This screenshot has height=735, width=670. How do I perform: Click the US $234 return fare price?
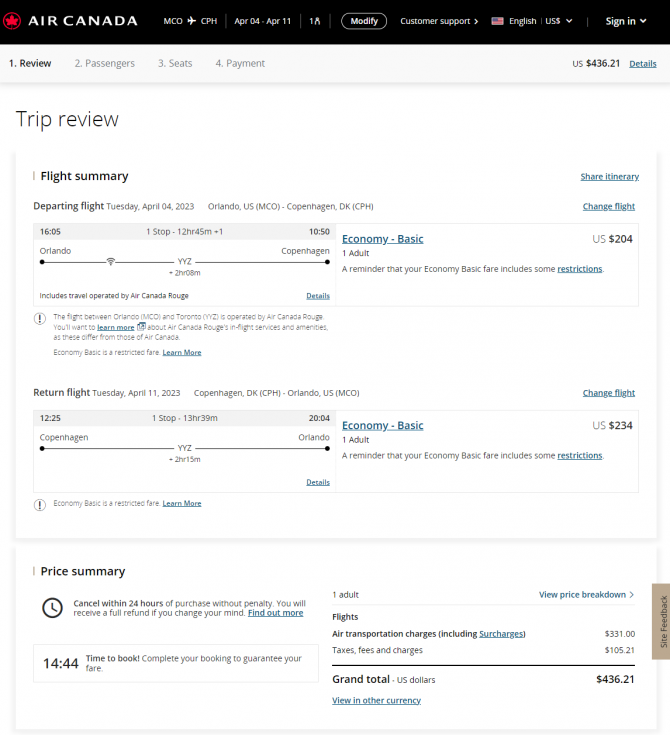pyautogui.click(x=612, y=426)
